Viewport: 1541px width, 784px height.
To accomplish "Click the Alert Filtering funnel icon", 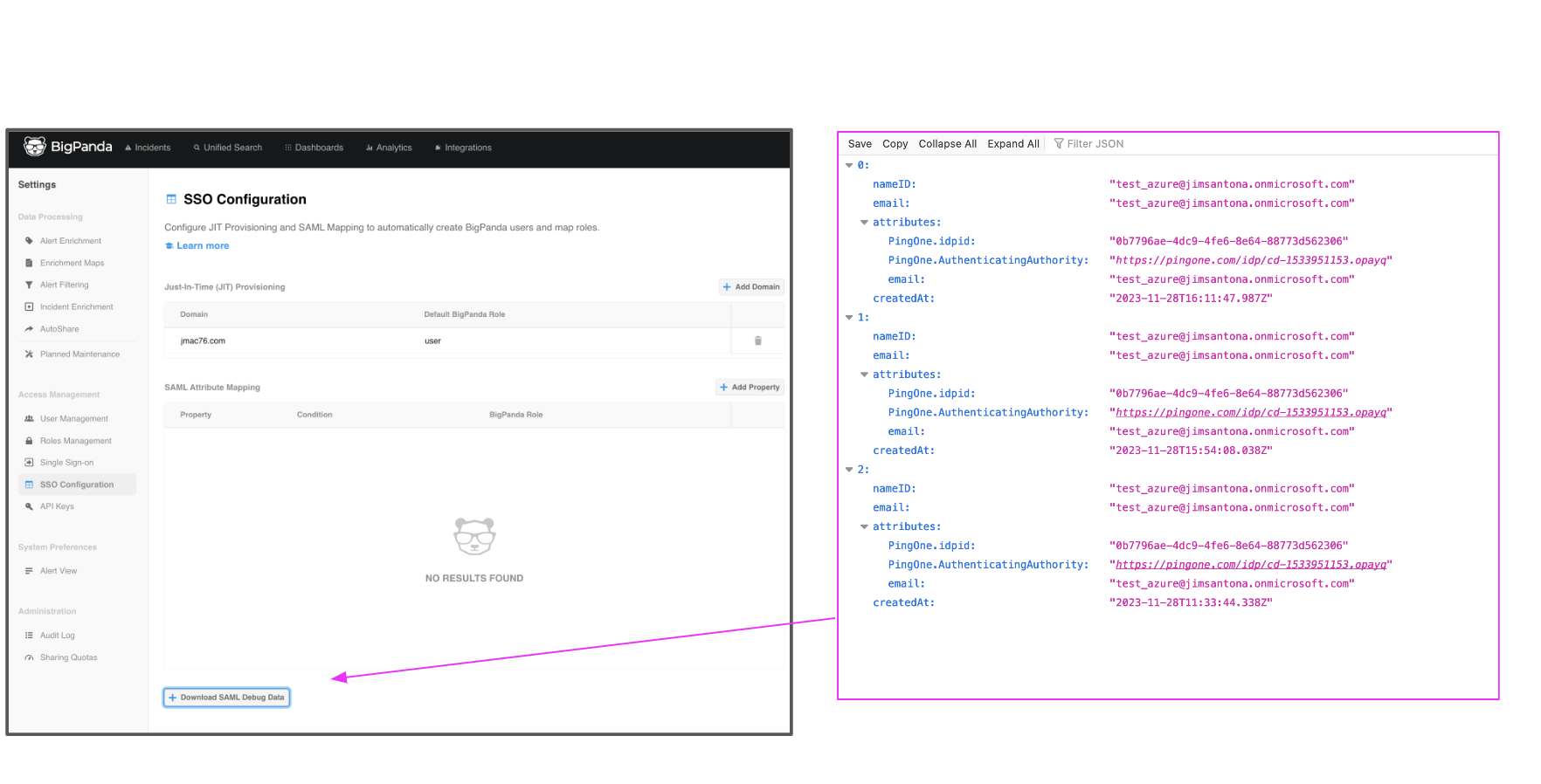I will 29,285.
